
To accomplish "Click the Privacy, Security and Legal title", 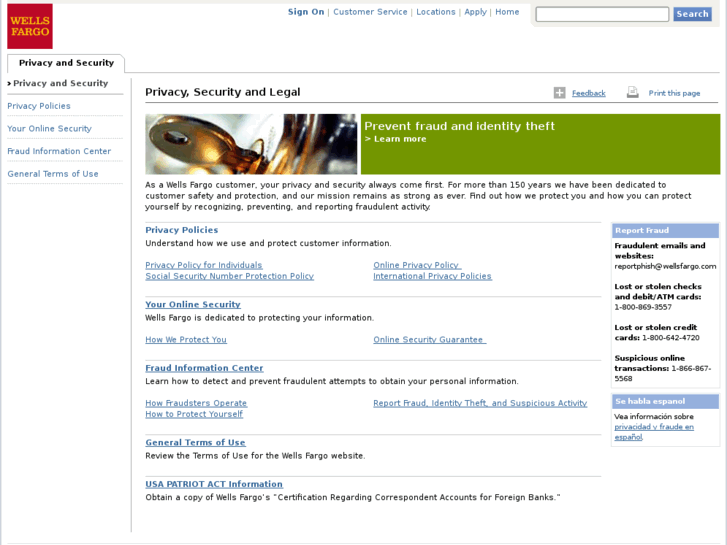I will 223,92.
